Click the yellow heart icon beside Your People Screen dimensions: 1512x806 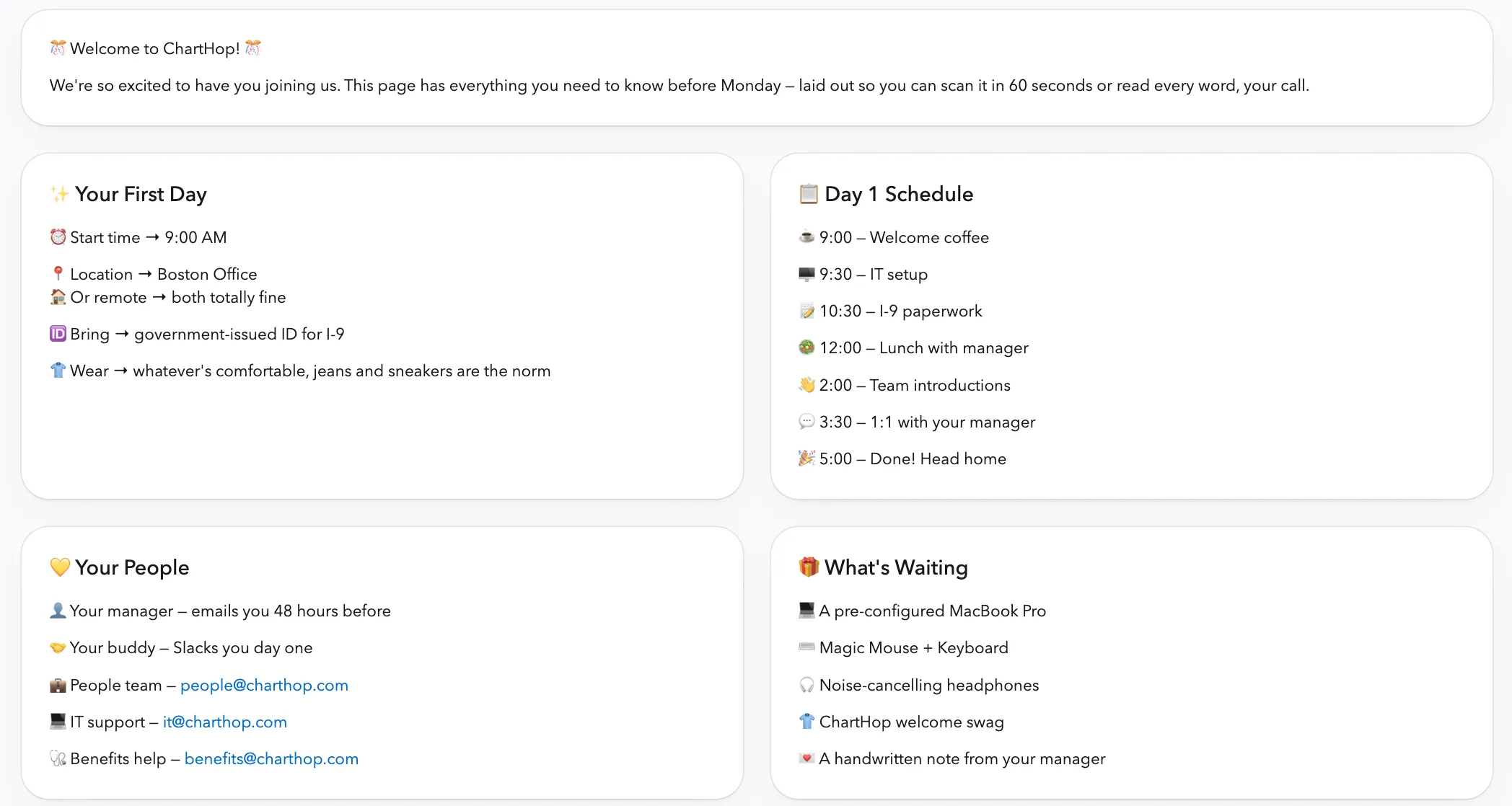point(60,567)
